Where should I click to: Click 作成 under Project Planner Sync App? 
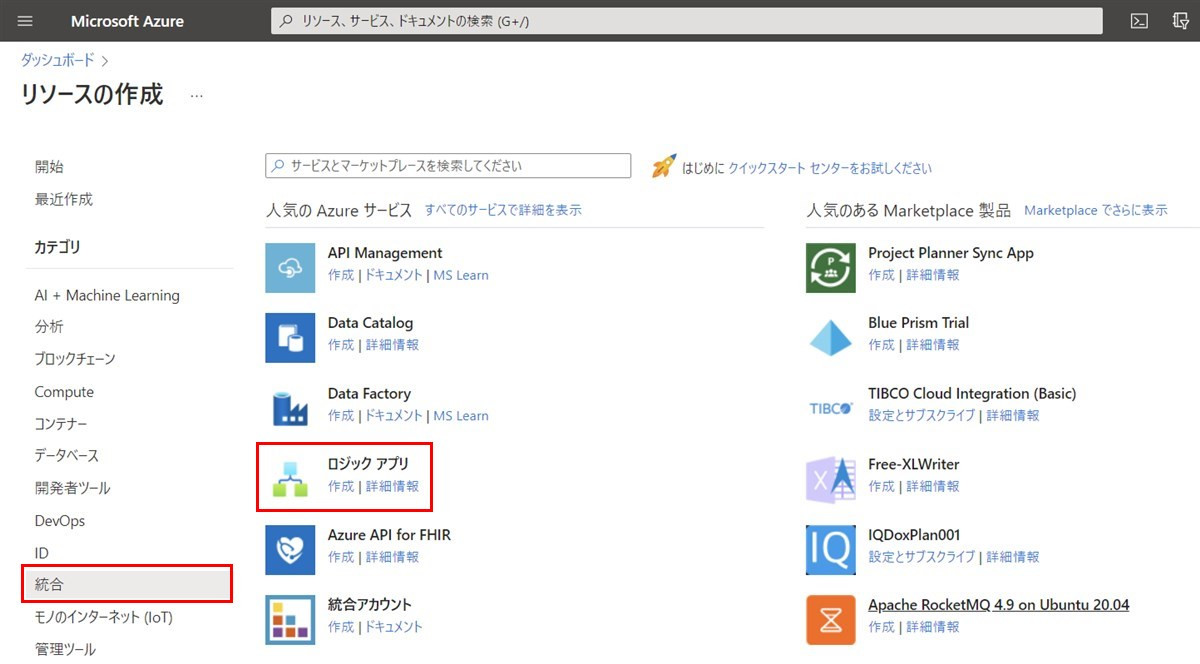tap(882, 275)
